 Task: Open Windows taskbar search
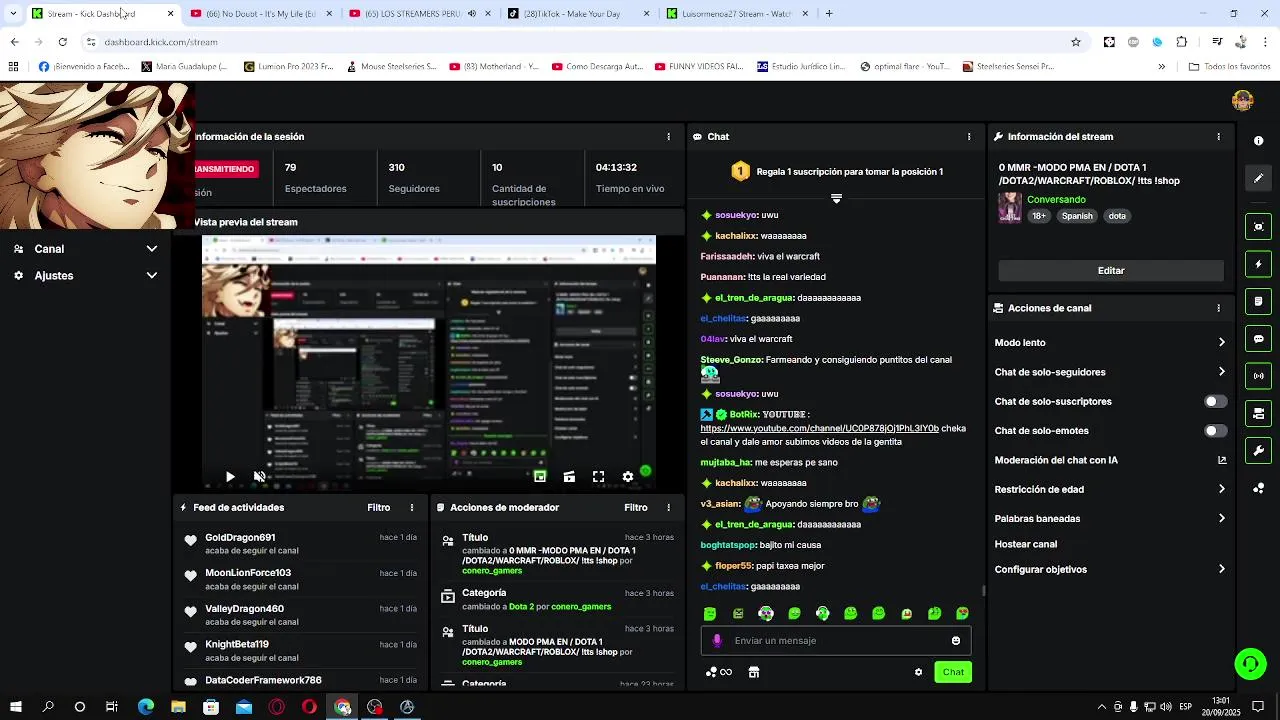[x=48, y=707]
